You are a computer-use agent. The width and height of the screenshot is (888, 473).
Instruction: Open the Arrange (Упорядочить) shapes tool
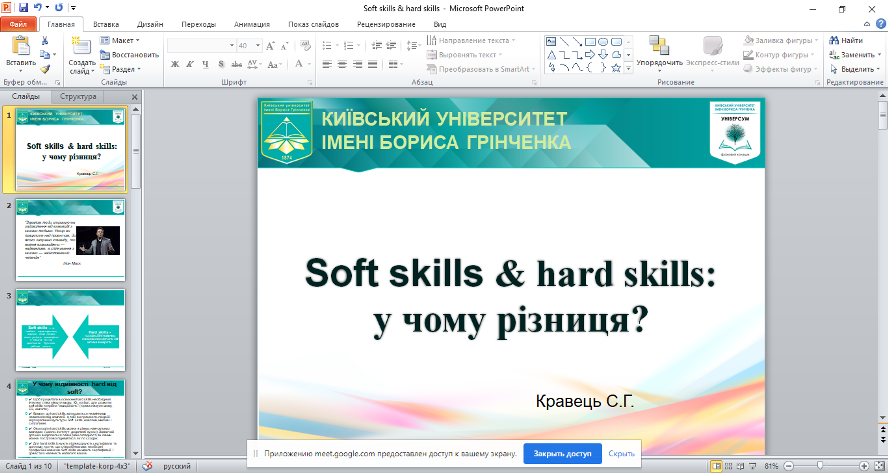[659, 52]
